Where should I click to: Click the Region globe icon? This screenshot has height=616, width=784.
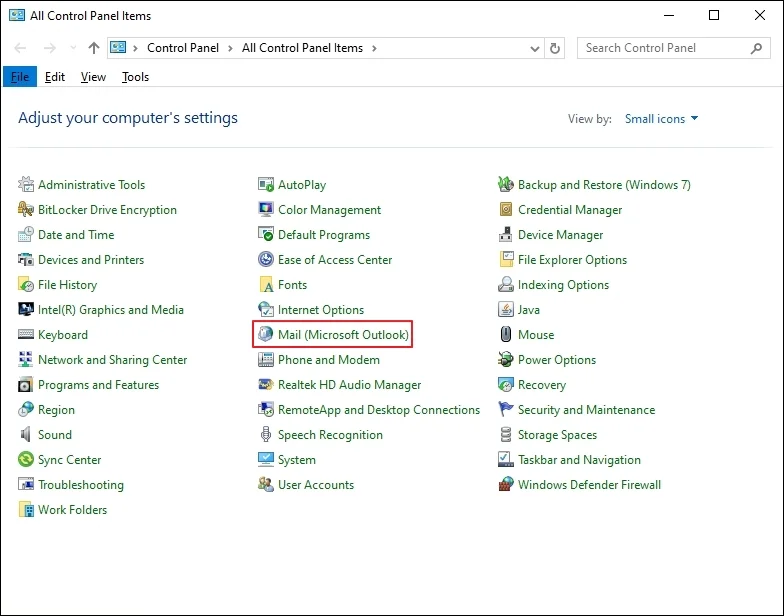(26, 410)
